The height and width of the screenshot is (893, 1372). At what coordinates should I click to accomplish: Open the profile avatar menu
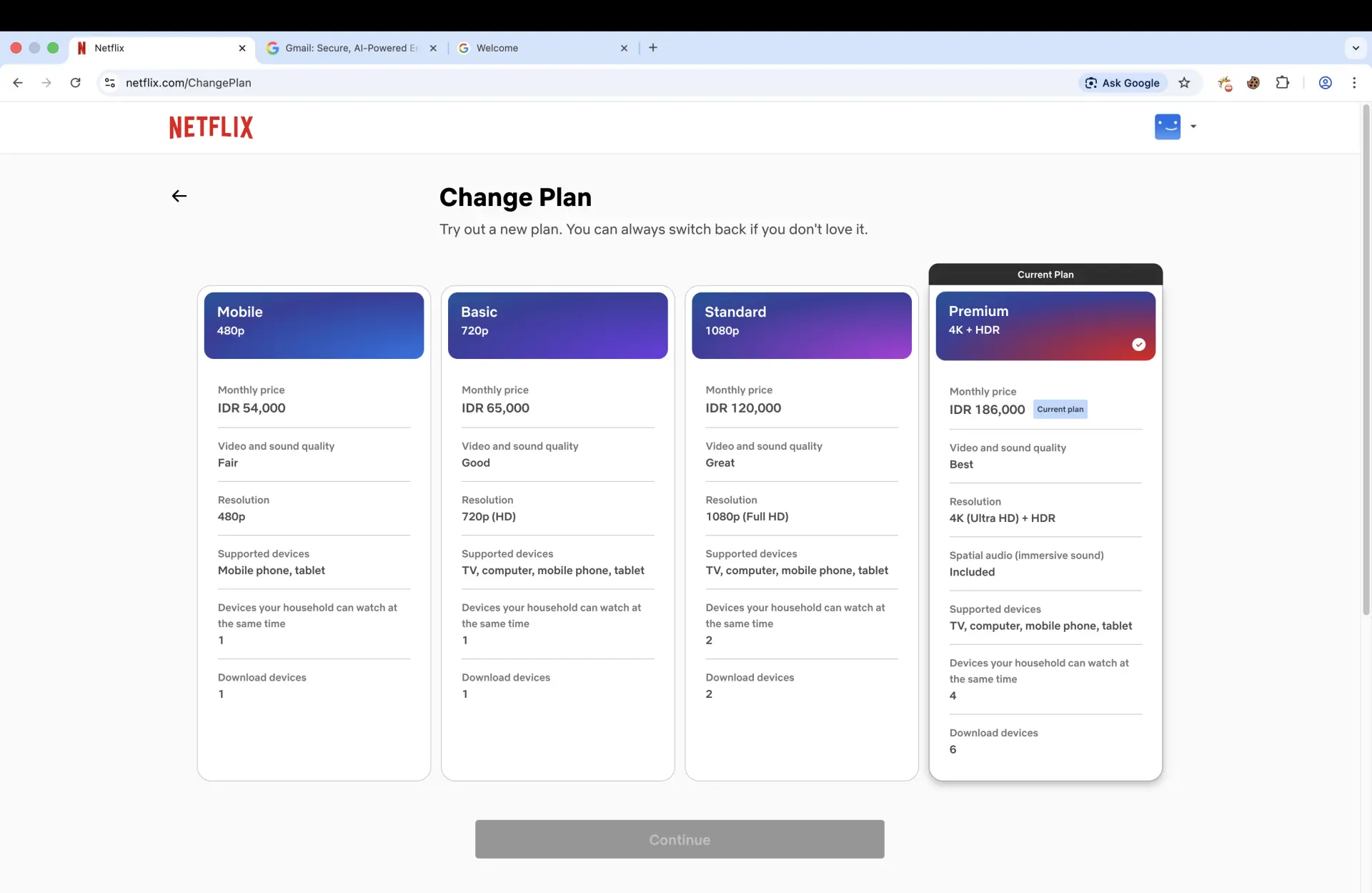(1168, 127)
